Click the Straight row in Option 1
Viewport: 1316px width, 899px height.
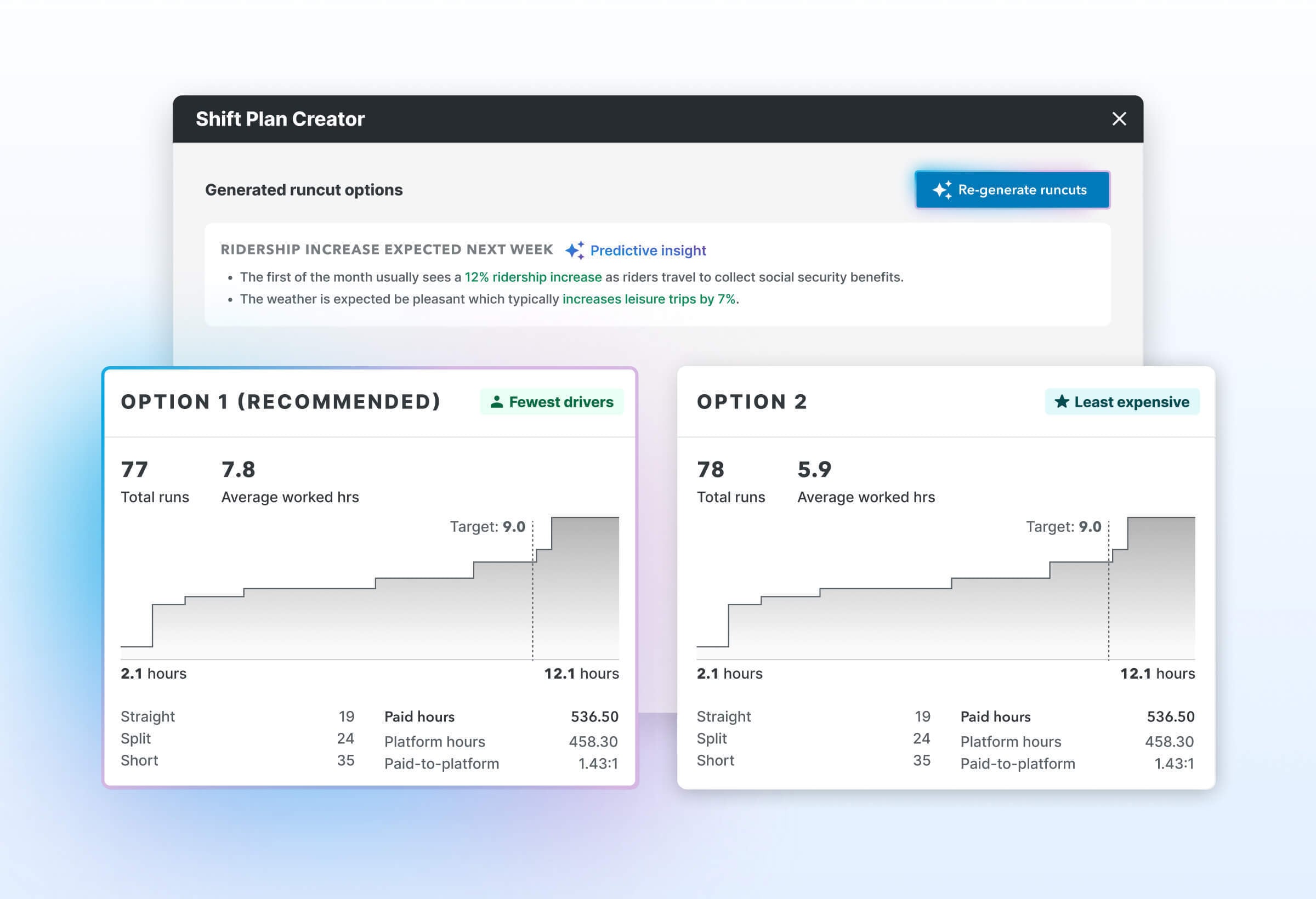(237, 716)
